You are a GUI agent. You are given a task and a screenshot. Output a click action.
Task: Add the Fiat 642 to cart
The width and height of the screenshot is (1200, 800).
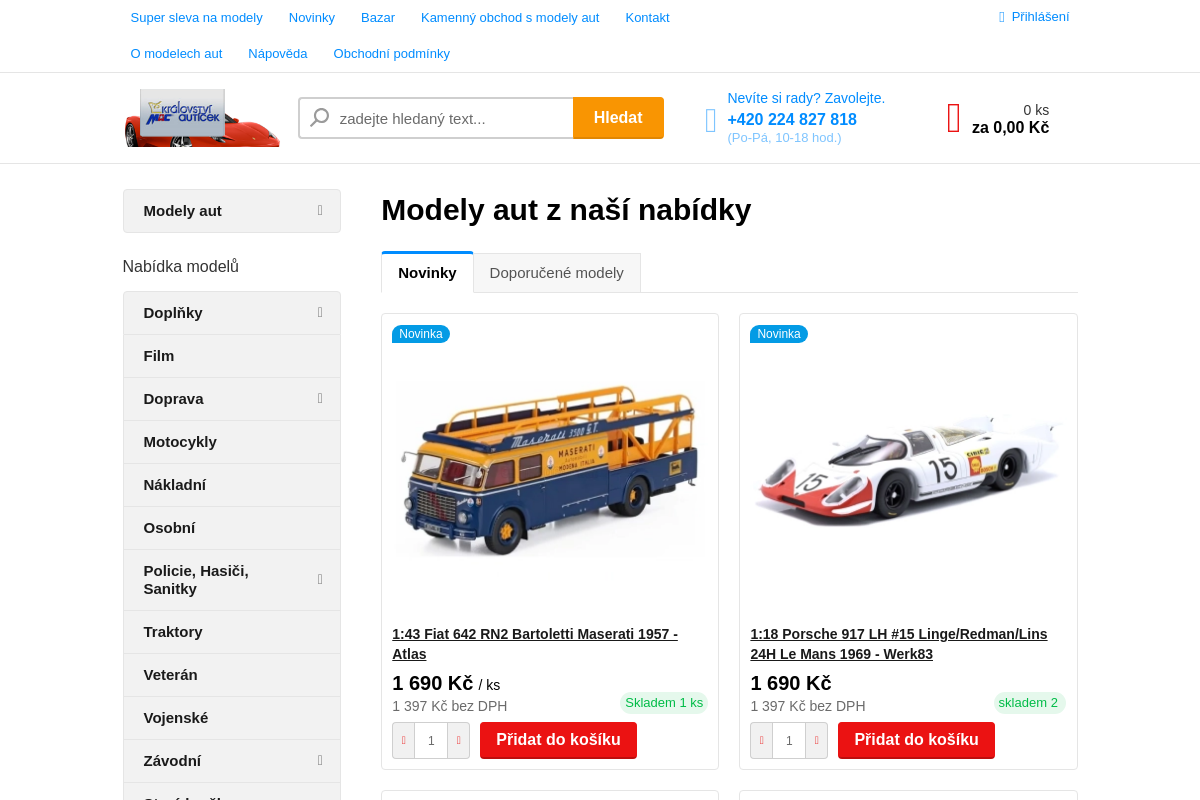(x=558, y=740)
